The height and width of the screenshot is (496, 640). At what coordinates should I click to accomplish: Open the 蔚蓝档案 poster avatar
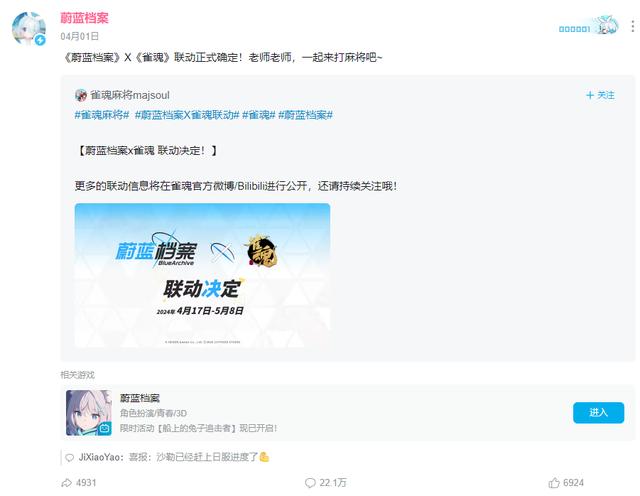[x=29, y=29]
